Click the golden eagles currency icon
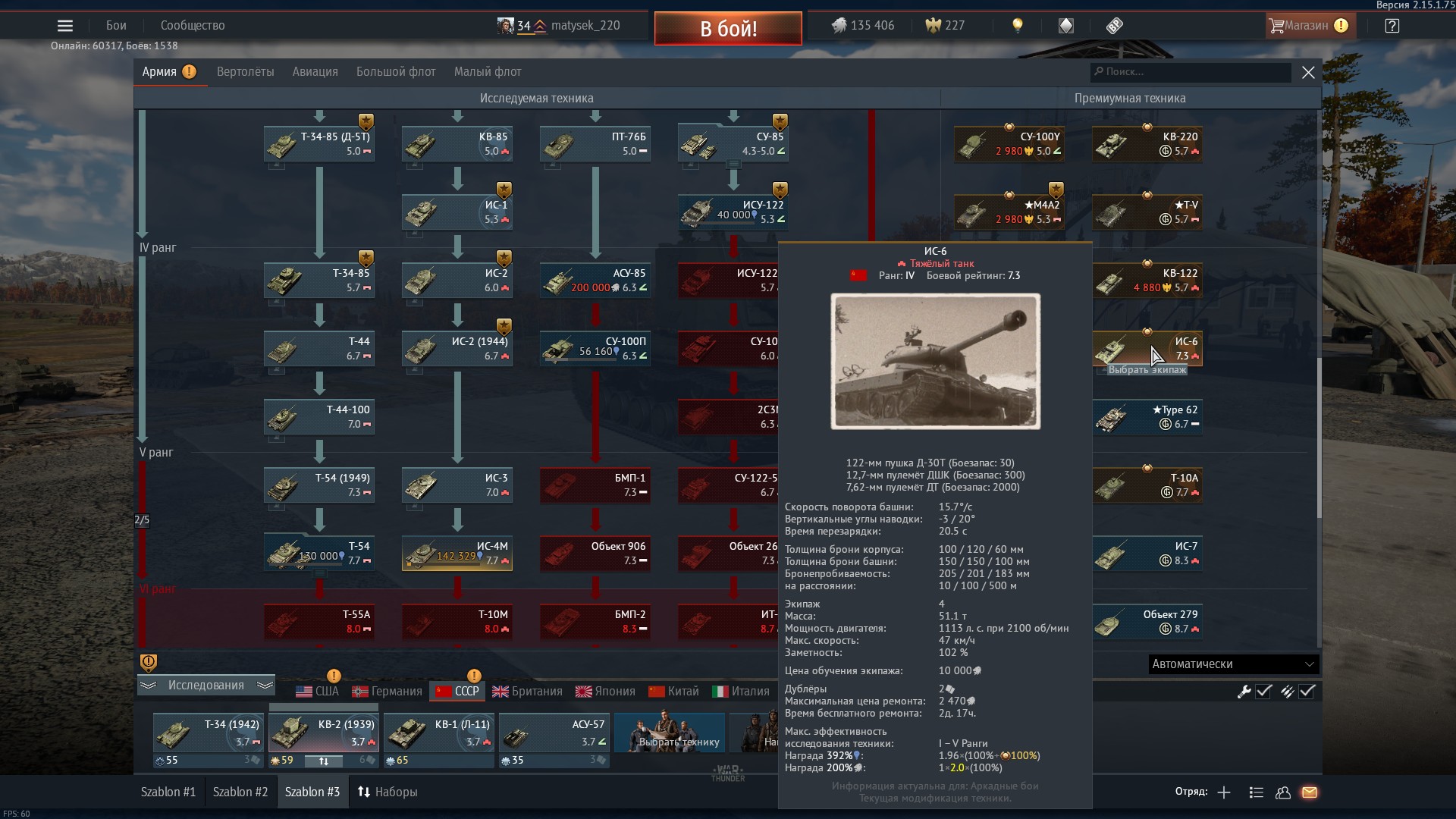Viewport: 1456px width, 819px height. click(933, 26)
